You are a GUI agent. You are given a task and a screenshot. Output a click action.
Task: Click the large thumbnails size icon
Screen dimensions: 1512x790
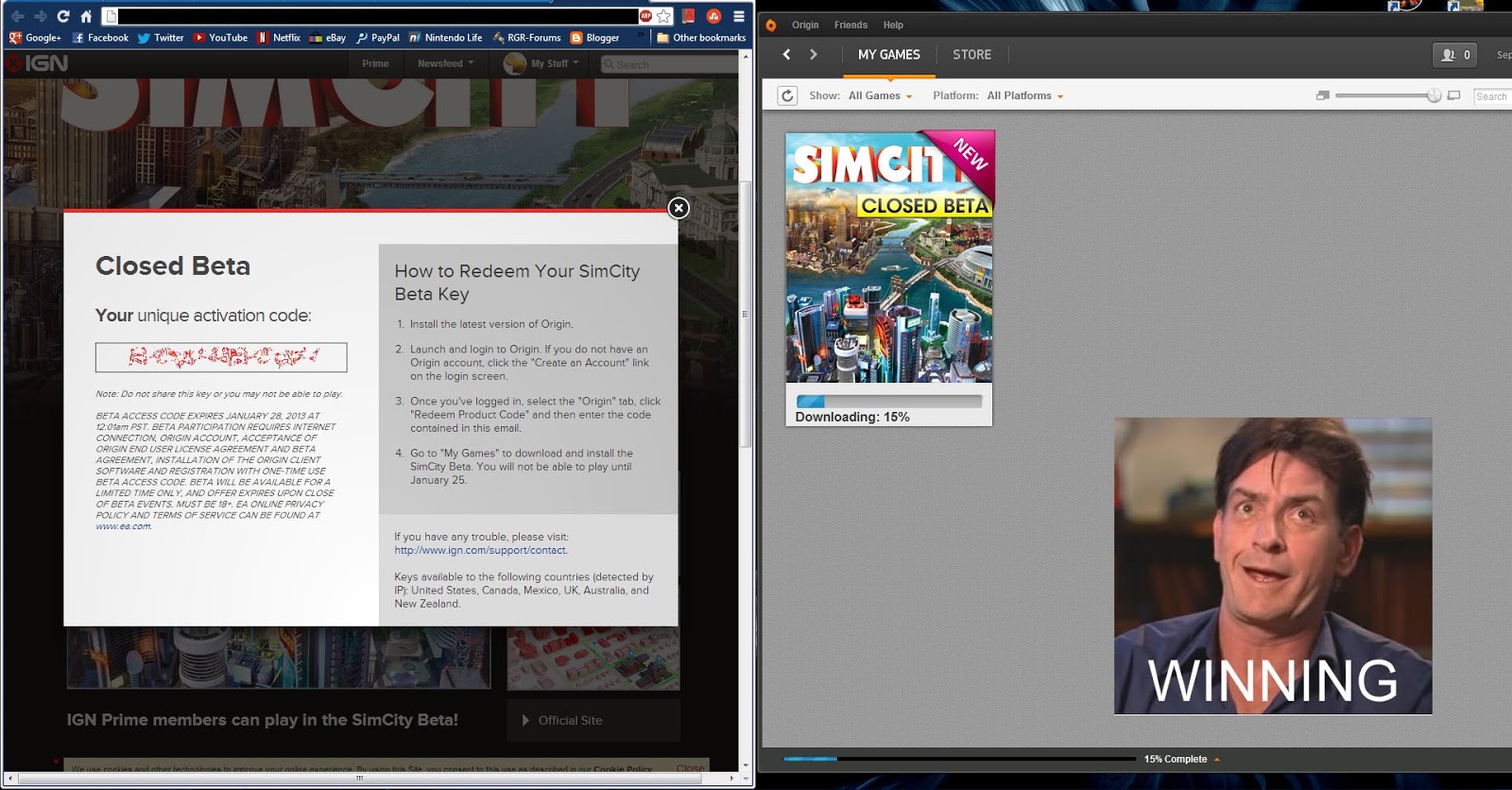[x=1454, y=95]
